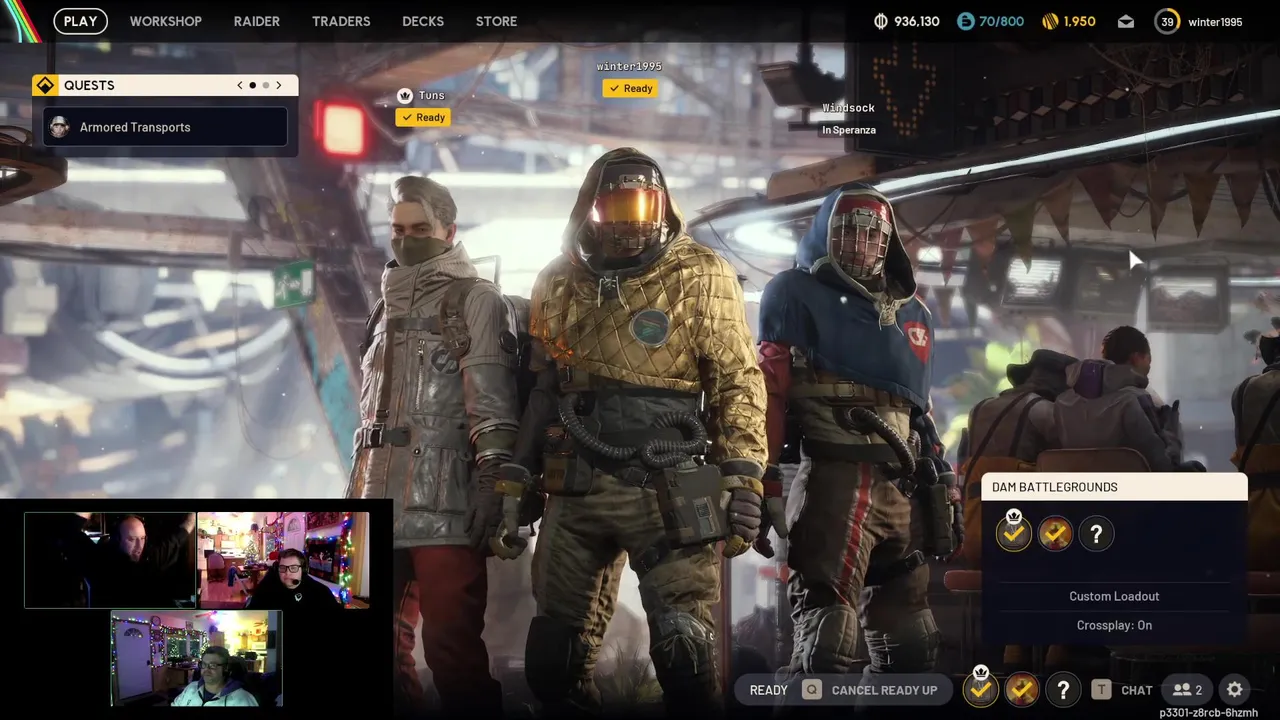Open the settings gear
This screenshot has width=1280, height=720.
pos(1235,690)
